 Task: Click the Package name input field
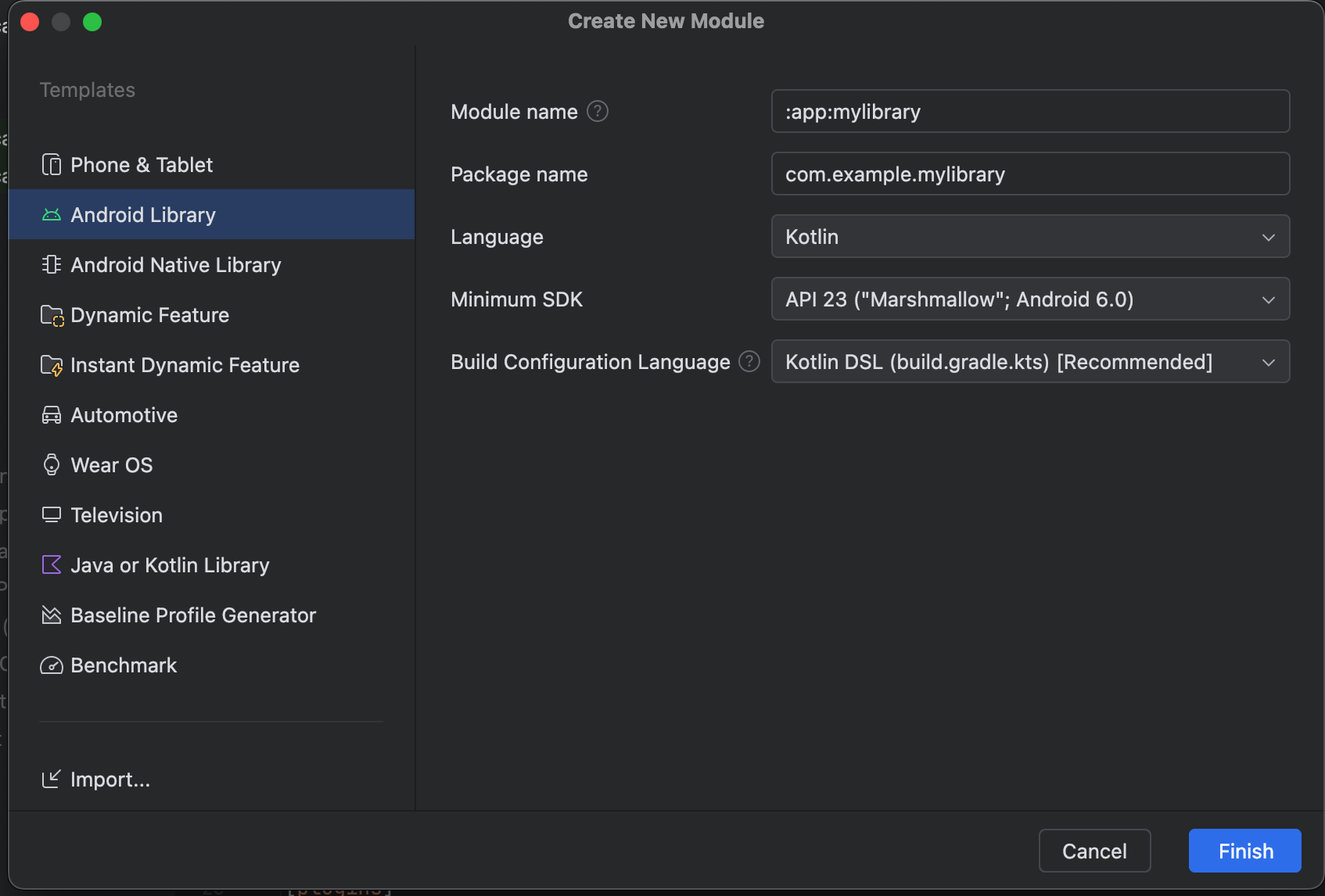coord(1029,174)
